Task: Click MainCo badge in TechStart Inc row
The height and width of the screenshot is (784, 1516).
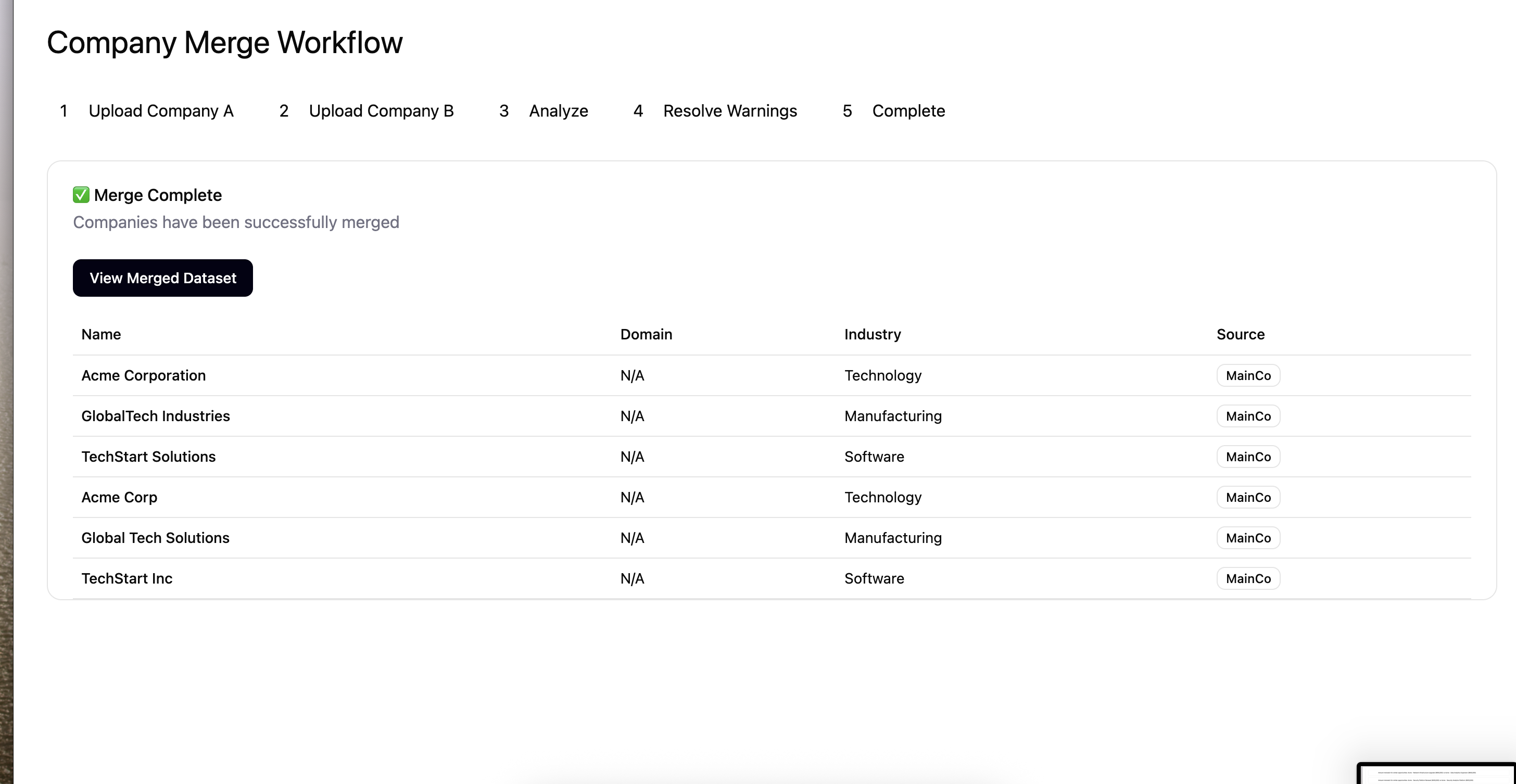Action: coord(1248,578)
